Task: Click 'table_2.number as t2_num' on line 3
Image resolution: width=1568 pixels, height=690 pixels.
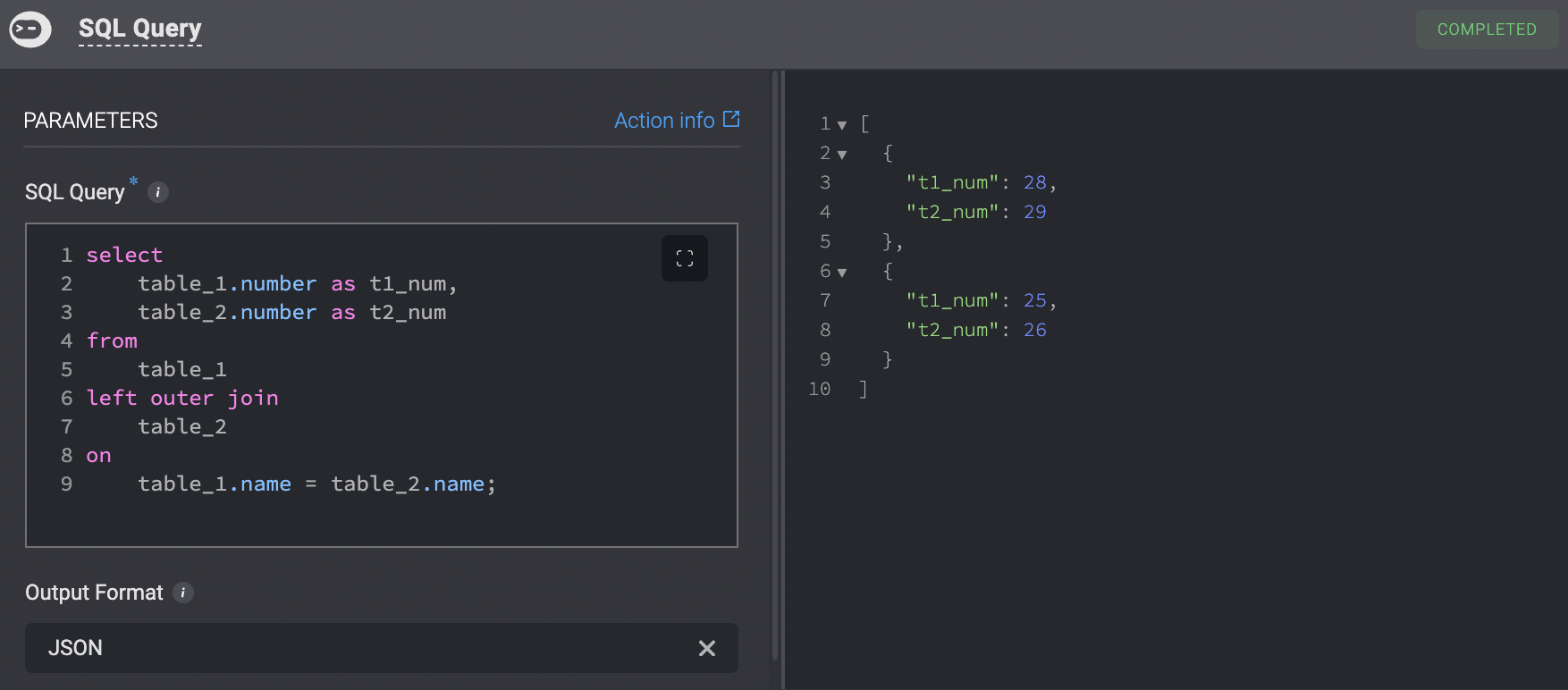Action: point(292,312)
